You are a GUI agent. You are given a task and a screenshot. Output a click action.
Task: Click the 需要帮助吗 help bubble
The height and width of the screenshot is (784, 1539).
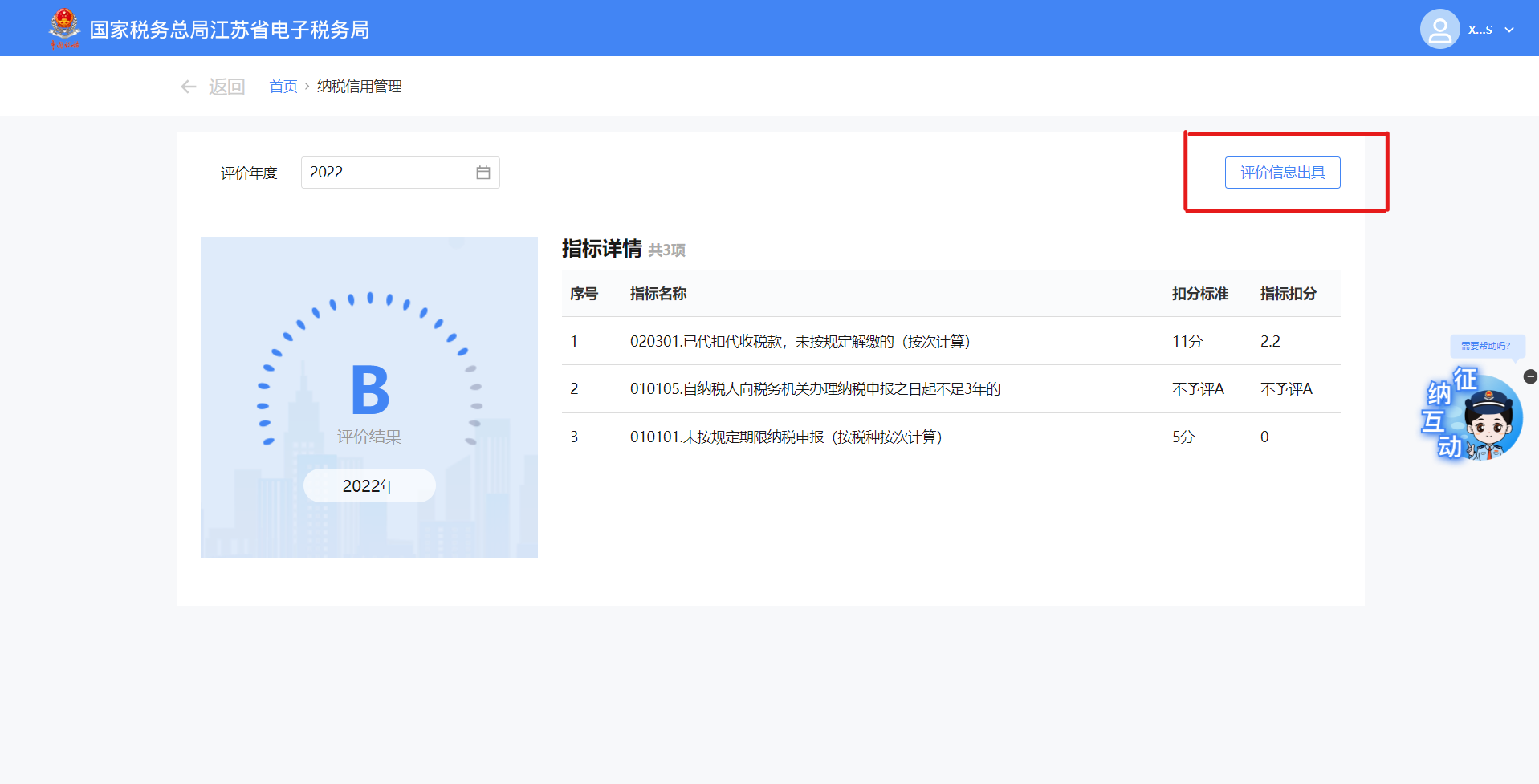click(x=1485, y=346)
